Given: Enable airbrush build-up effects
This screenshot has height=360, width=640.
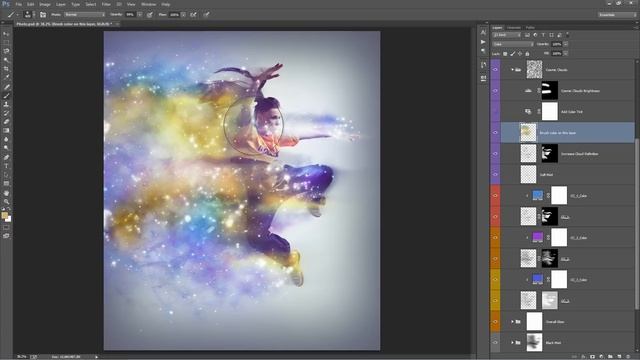Looking at the screenshot, I should coord(193,15).
